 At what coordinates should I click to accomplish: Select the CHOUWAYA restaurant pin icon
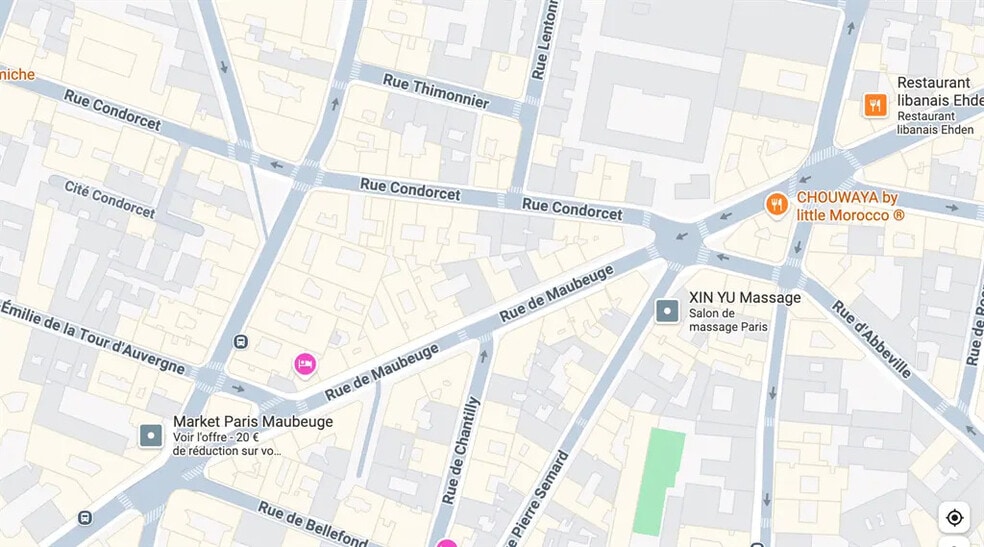777,204
